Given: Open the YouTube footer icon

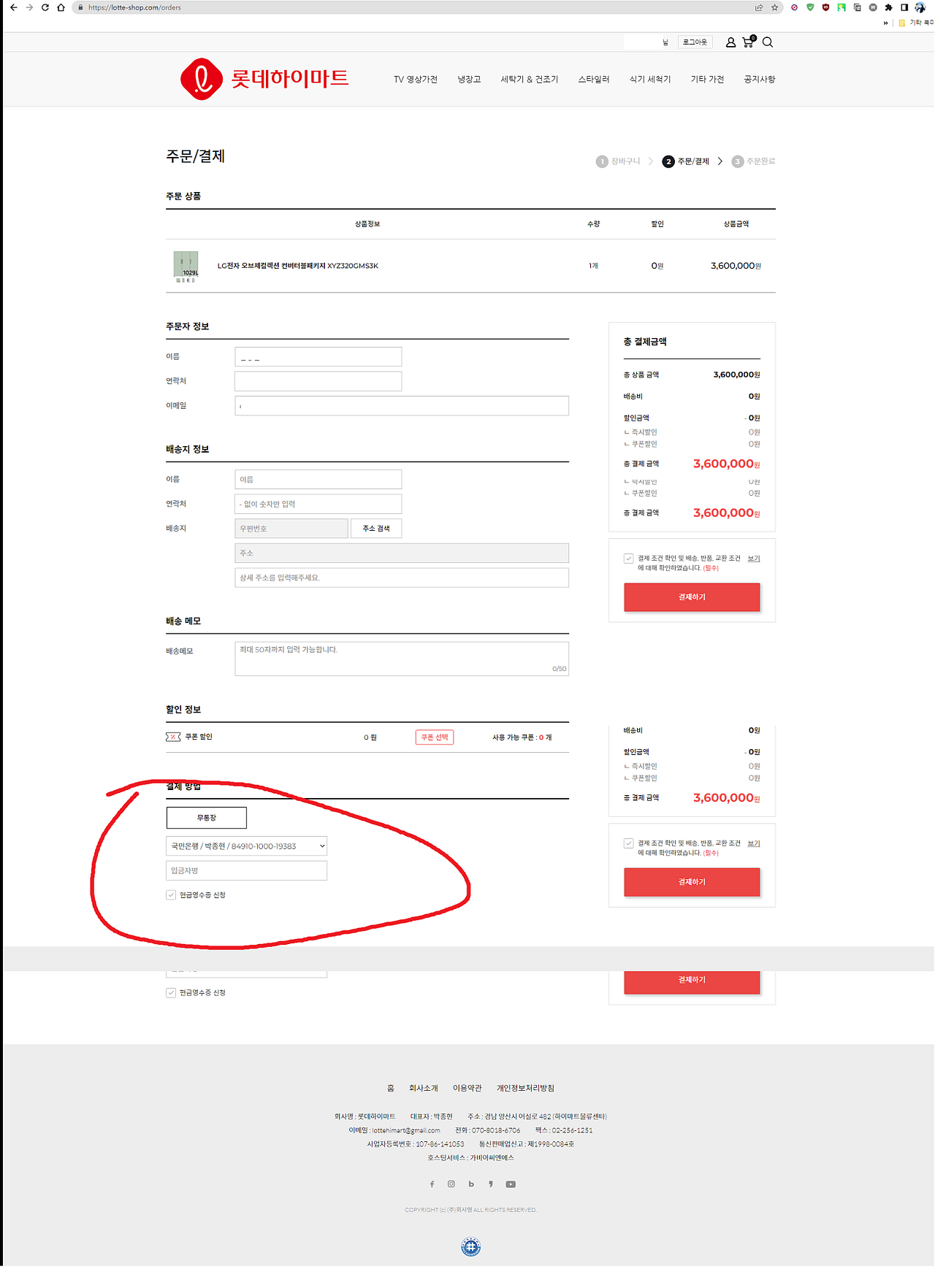Looking at the screenshot, I should coord(511,1184).
